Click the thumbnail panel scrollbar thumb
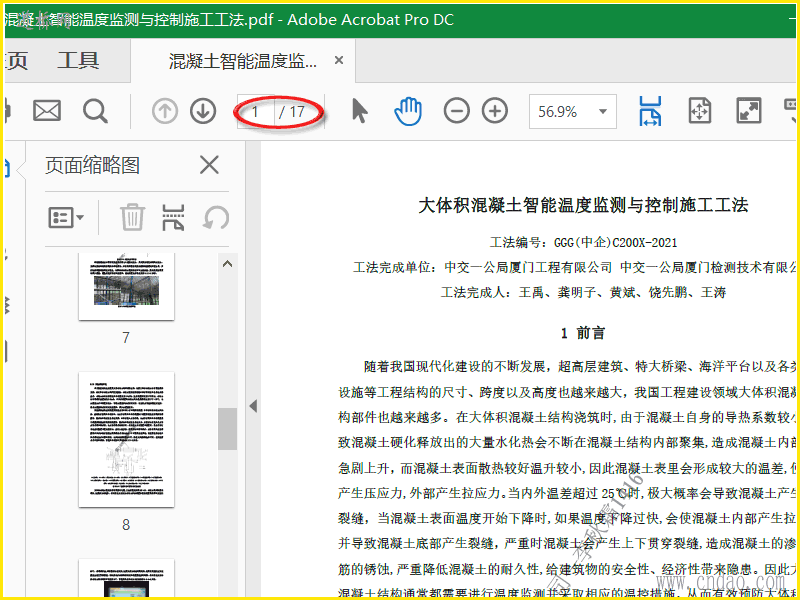 228,429
